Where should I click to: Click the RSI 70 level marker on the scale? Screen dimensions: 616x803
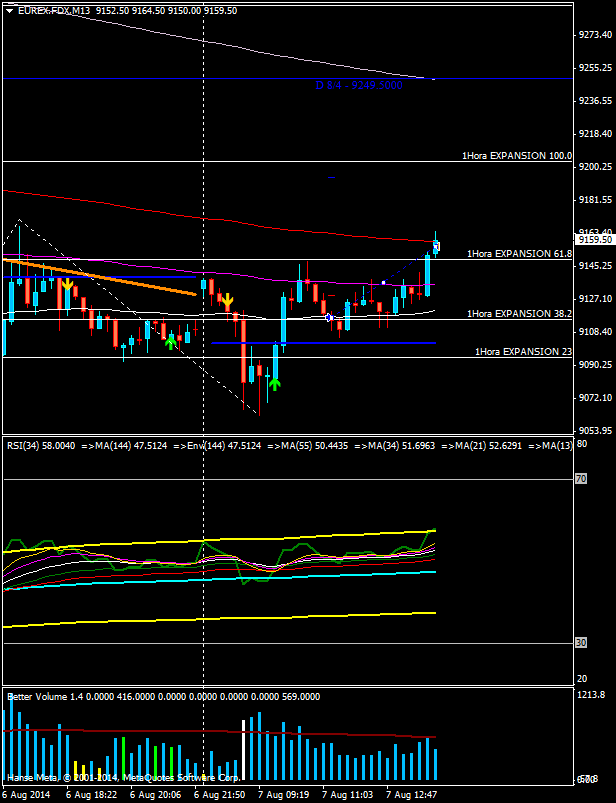click(x=580, y=479)
